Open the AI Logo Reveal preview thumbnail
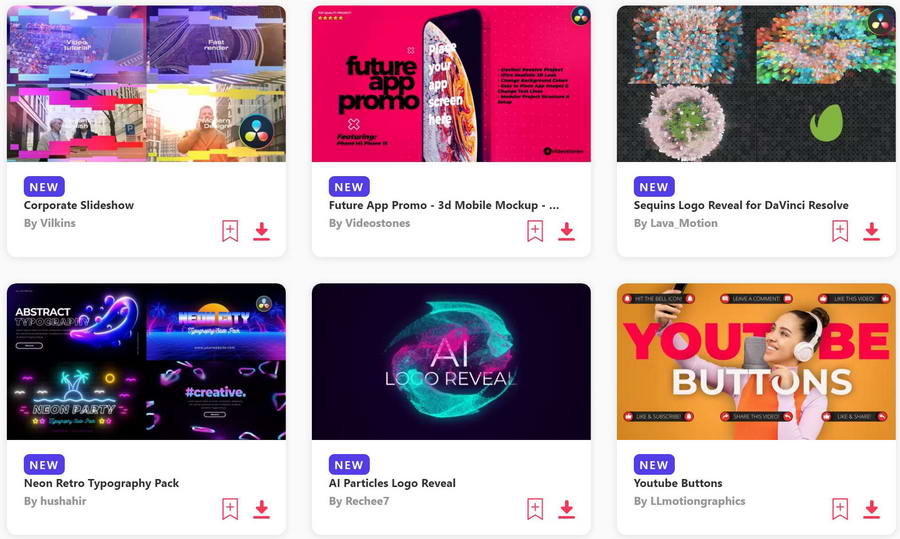The image size is (900, 539). tap(451, 362)
